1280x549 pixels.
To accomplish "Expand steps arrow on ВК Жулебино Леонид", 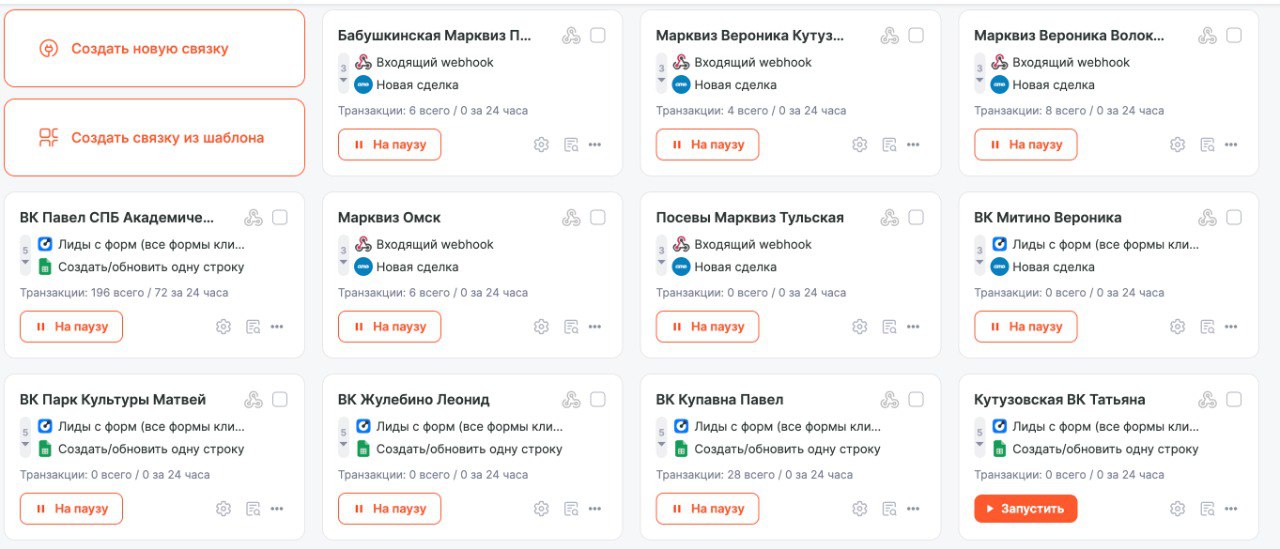I will pos(344,445).
